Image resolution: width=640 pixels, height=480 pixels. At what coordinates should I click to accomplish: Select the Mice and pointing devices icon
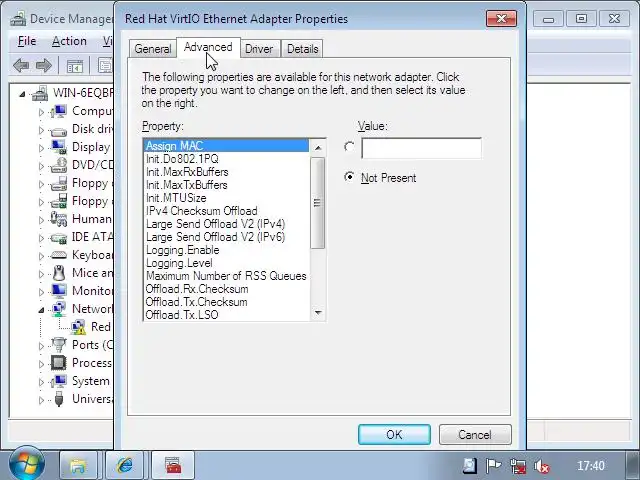coord(59,273)
